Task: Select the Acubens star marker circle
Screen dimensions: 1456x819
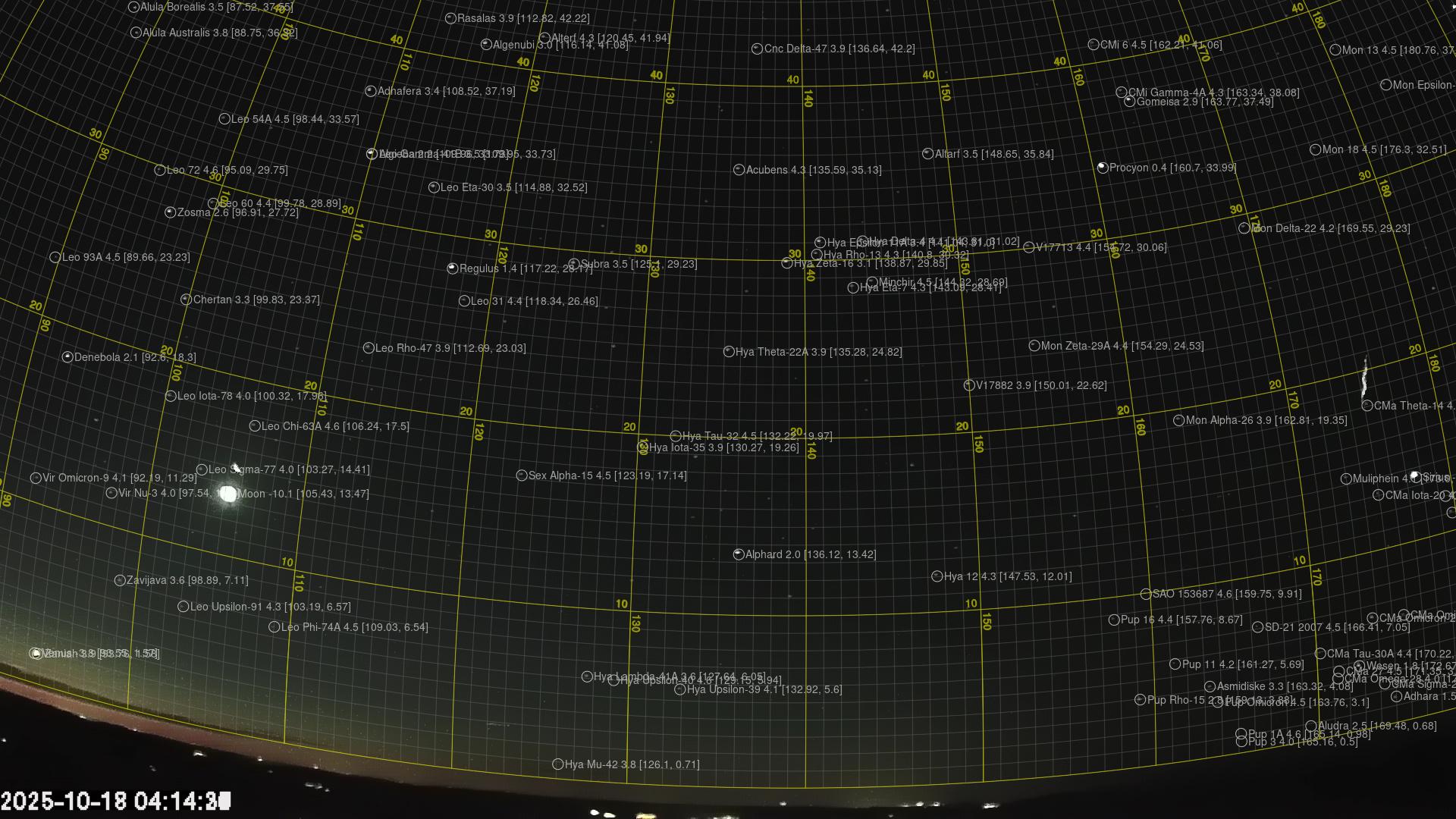Action: (739, 170)
